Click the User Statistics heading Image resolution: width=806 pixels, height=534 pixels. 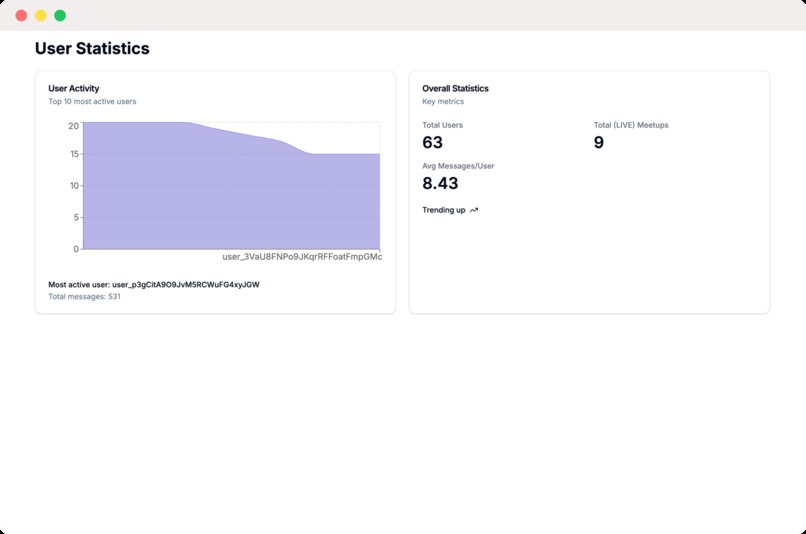pyautogui.click(x=92, y=48)
